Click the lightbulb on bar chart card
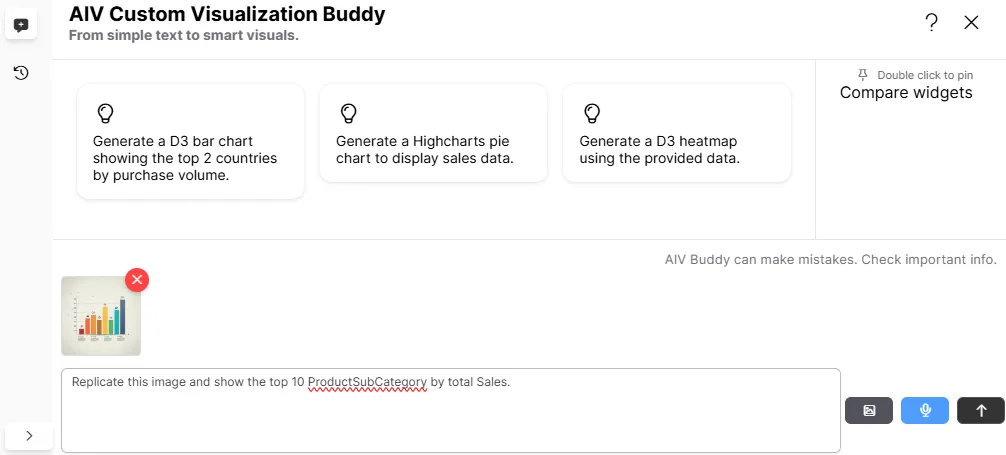The image size is (1006, 455). [x=105, y=112]
